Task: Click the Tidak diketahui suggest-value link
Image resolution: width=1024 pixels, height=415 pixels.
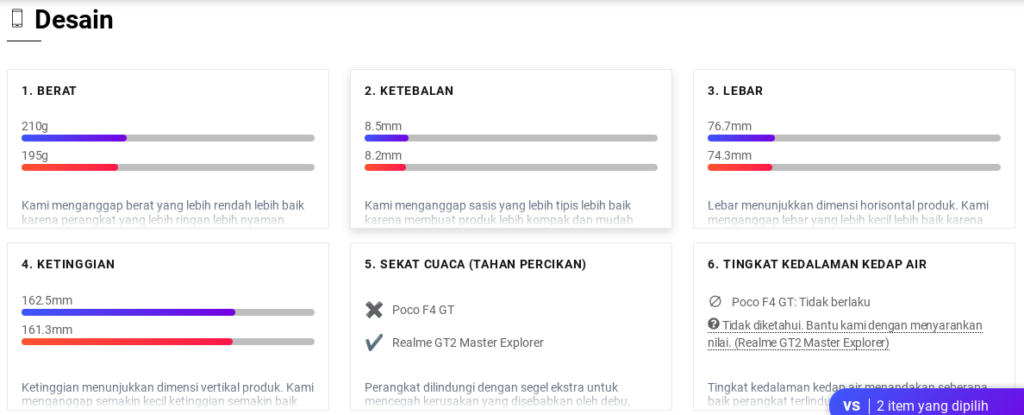Action: coord(851,334)
